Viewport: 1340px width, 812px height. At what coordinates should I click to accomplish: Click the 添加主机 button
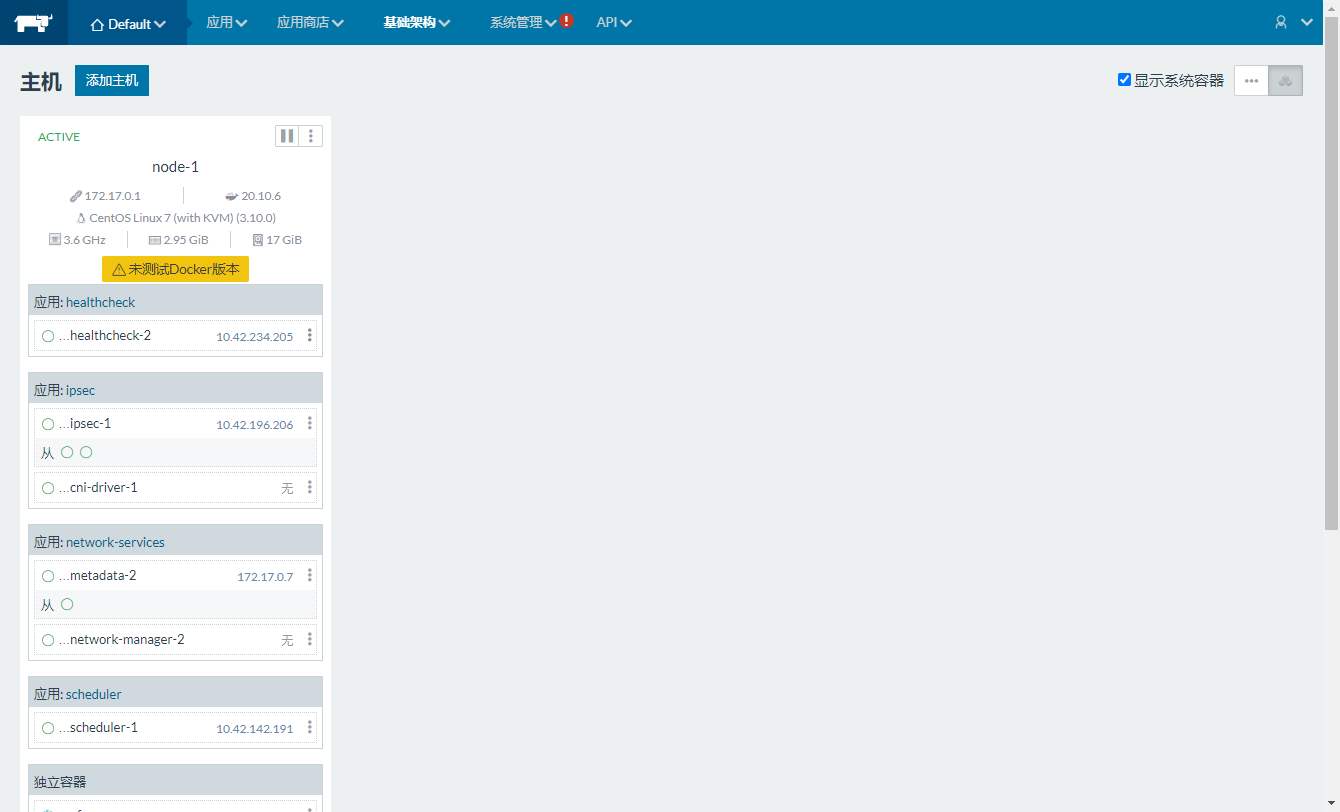tap(112, 81)
